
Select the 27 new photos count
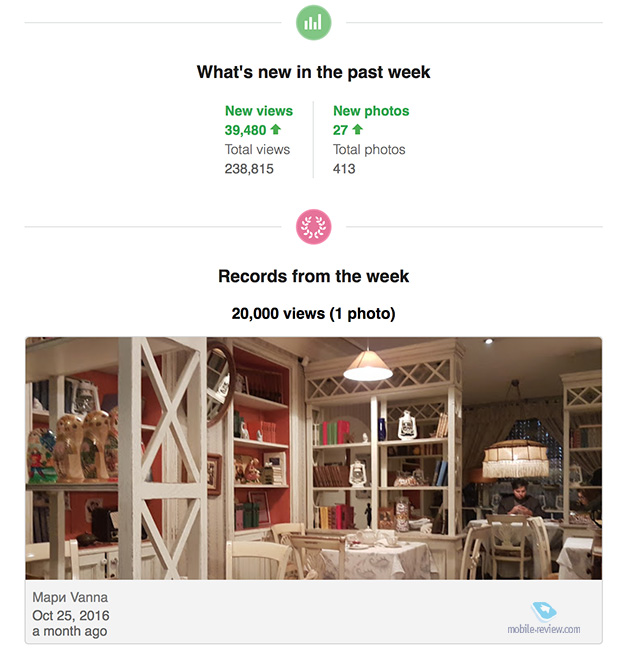(x=340, y=130)
